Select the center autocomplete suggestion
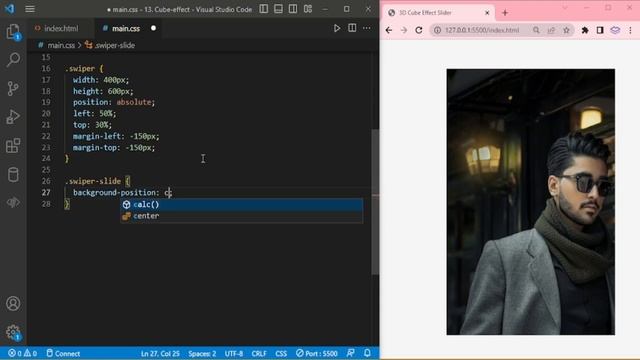 click(x=241, y=216)
